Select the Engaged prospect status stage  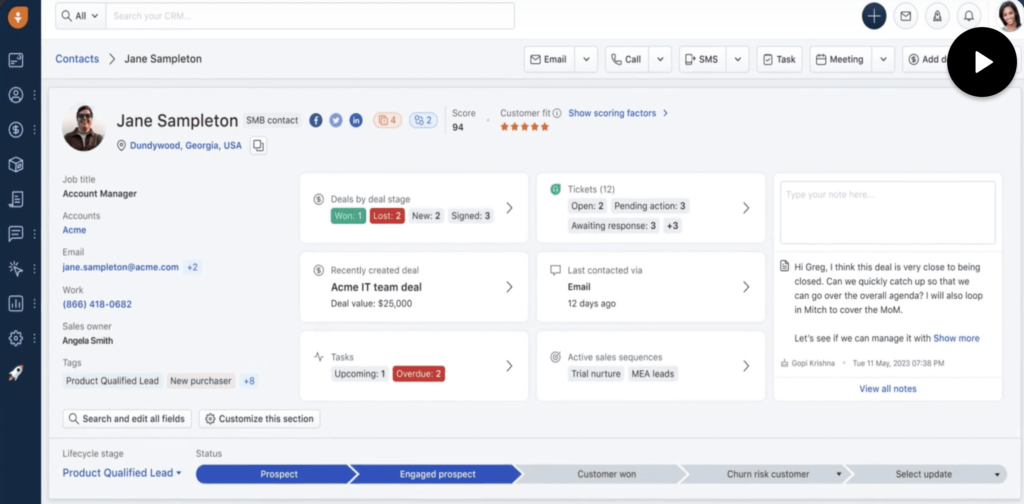437,474
